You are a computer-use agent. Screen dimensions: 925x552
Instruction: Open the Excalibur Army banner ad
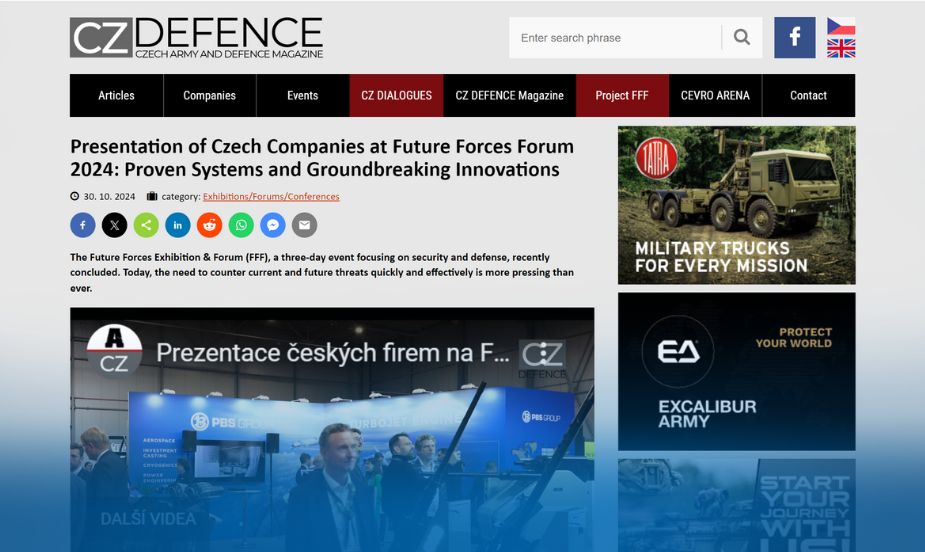point(736,372)
